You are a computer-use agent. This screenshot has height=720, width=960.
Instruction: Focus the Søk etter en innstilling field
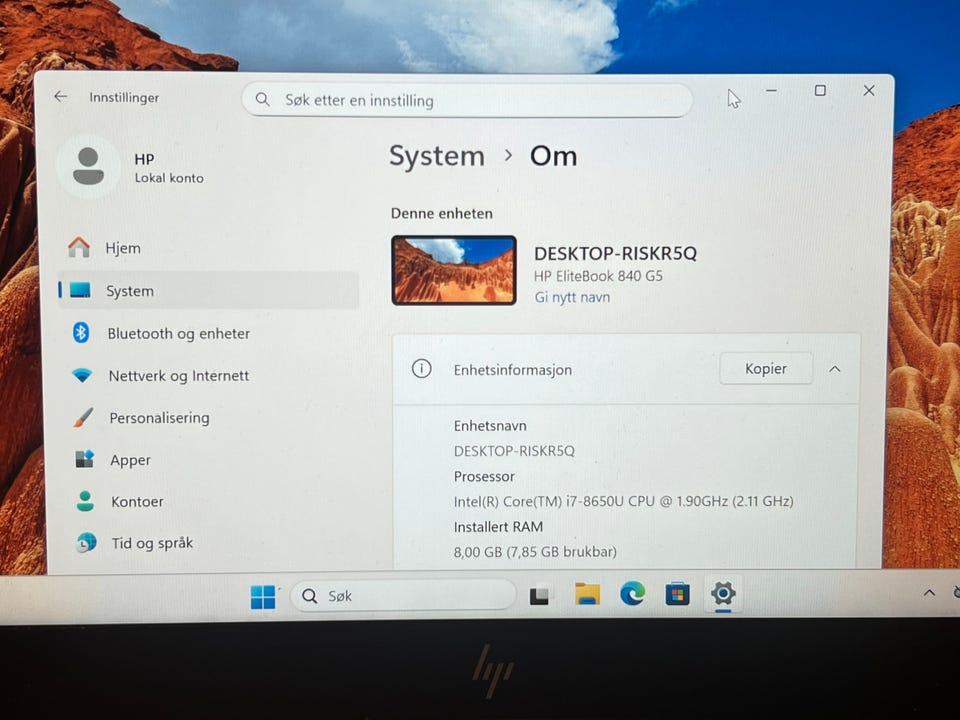(467, 100)
